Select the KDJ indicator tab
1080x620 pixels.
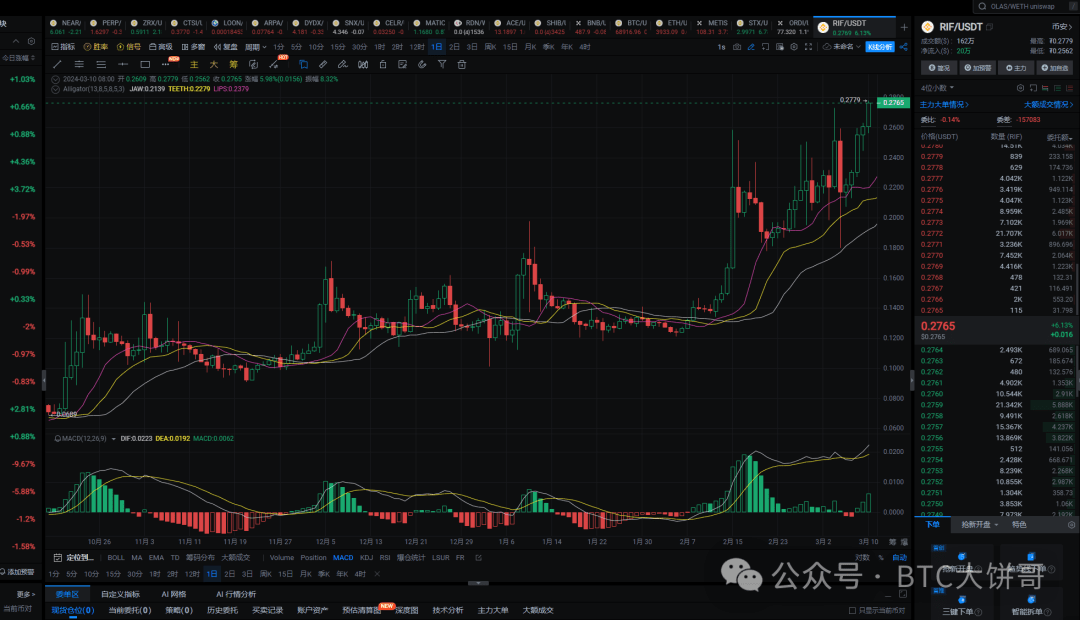click(366, 557)
